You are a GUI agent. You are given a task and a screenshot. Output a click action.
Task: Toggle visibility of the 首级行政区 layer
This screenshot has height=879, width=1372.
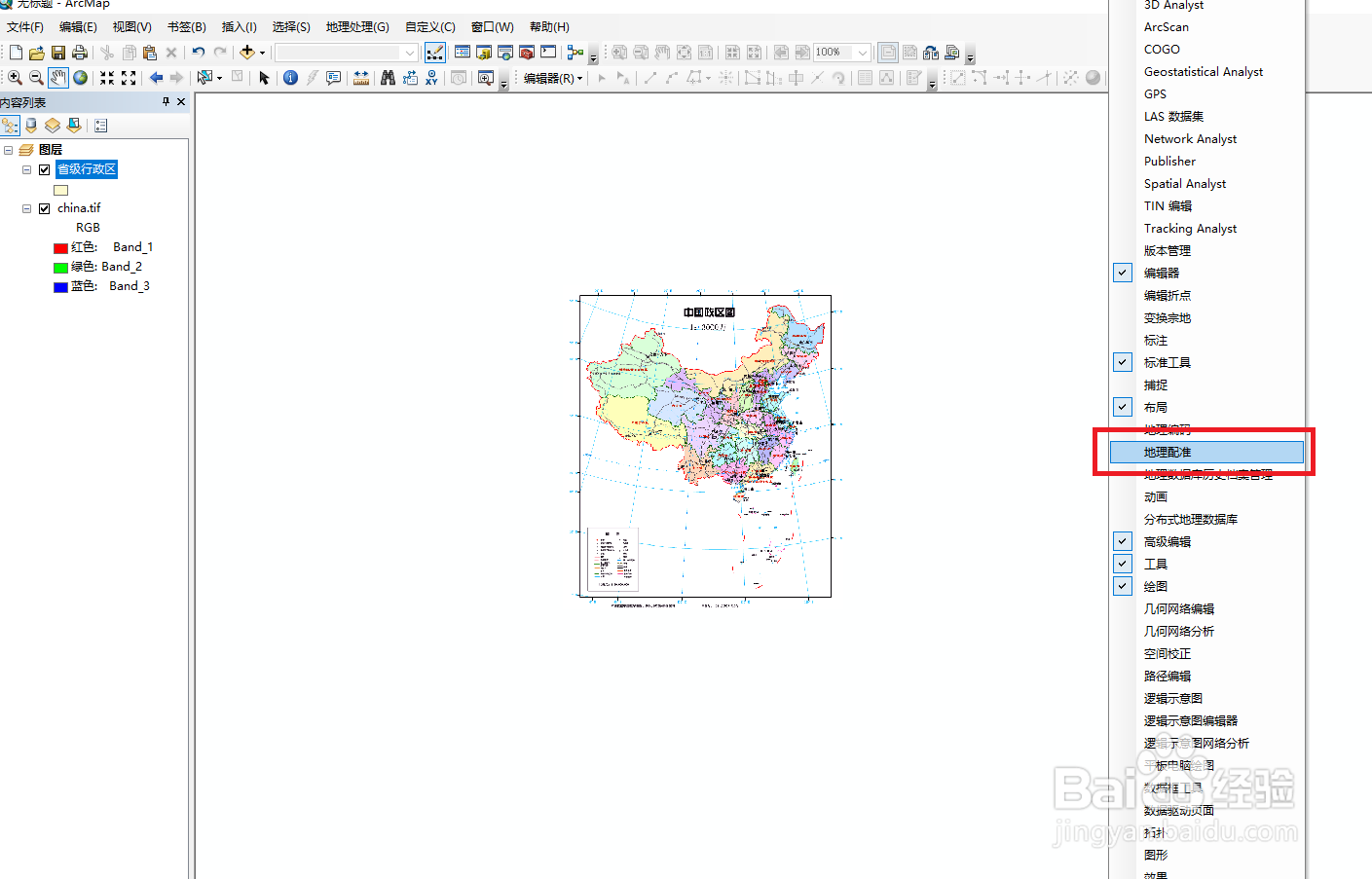tap(45, 168)
